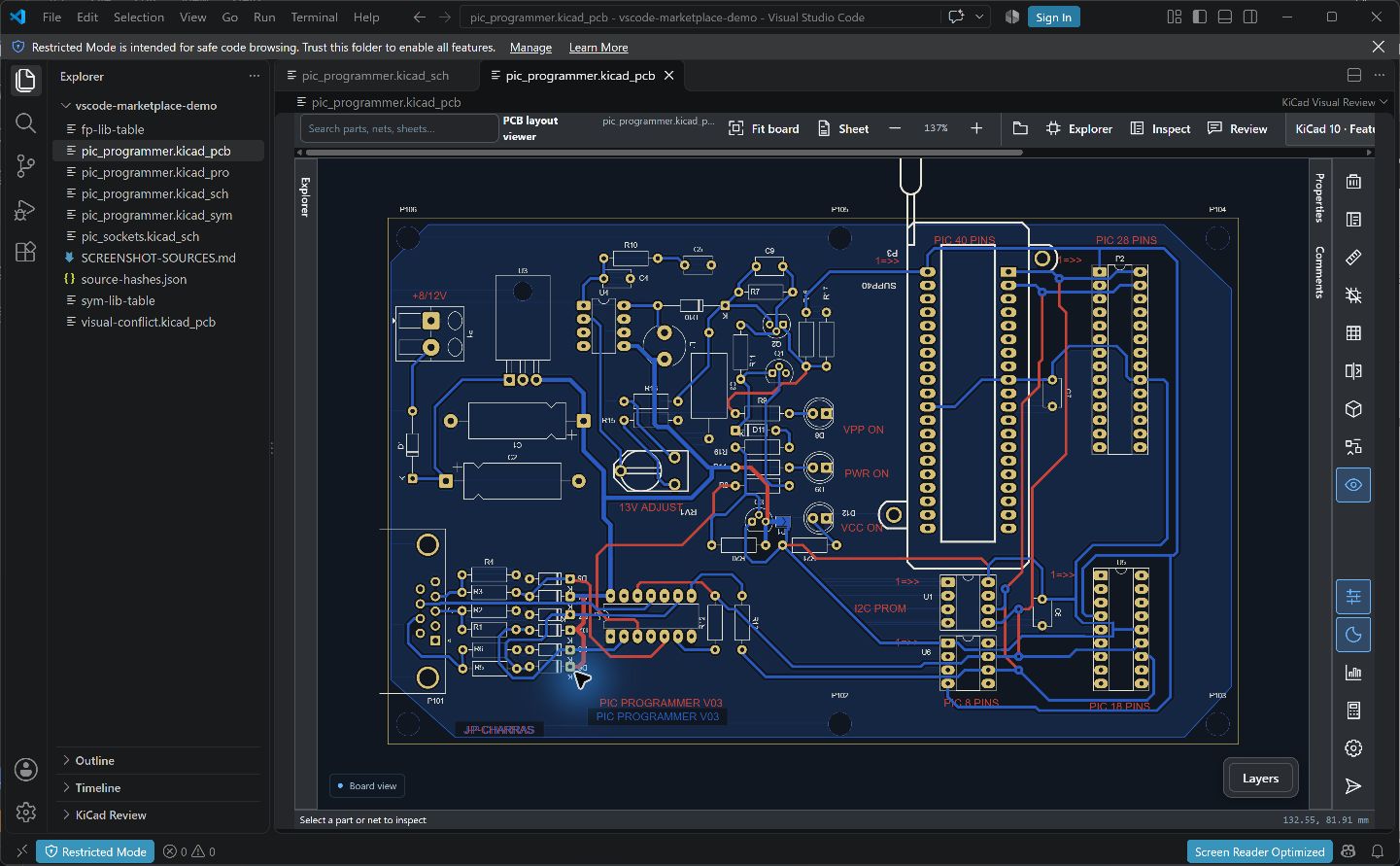This screenshot has width=1400, height=866.
Task: Click the net hierarchy icon in right toolbar
Action: [x=1353, y=447]
